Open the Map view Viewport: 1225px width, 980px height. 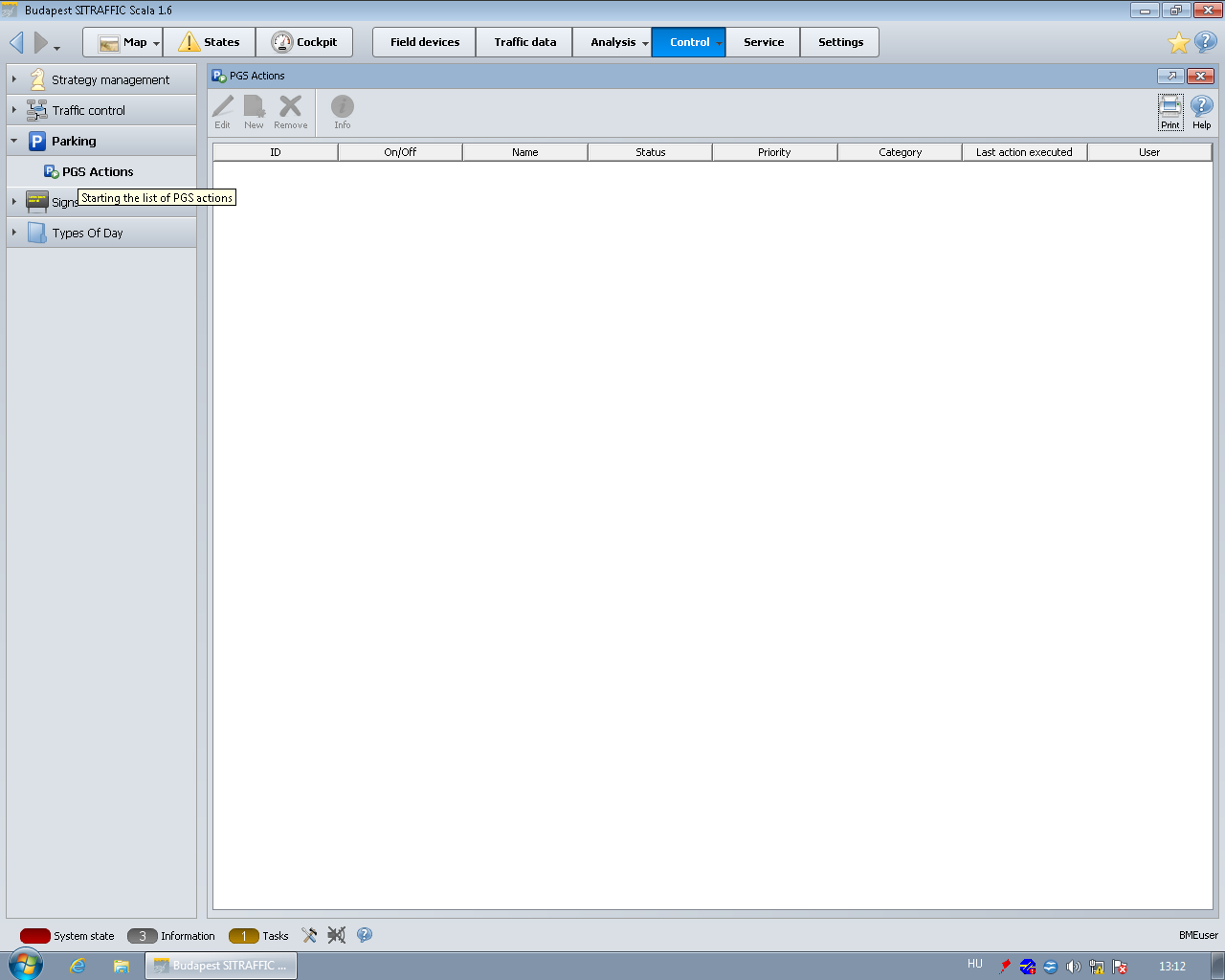pos(122,42)
